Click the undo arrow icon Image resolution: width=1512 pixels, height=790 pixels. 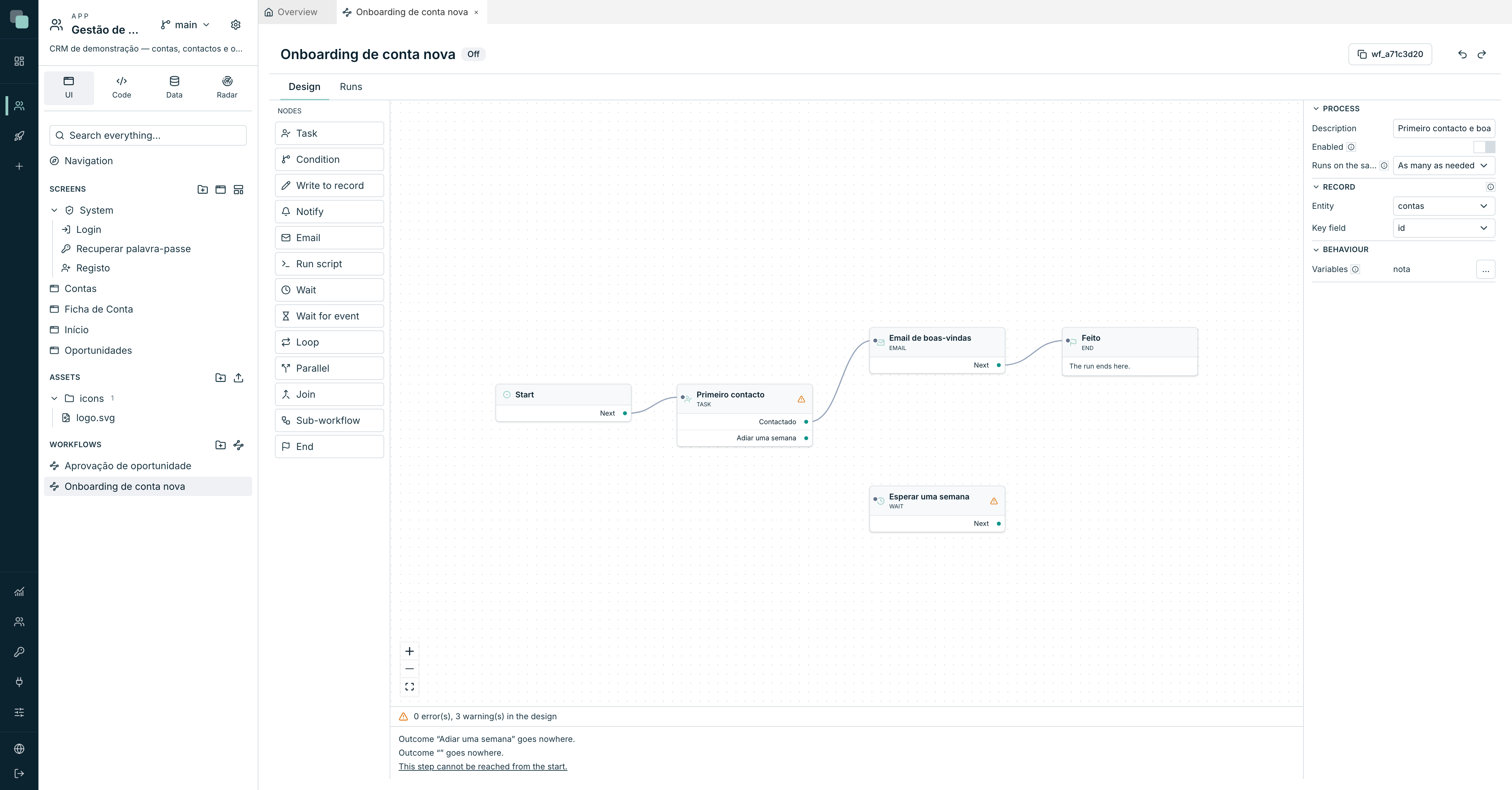(1462, 55)
